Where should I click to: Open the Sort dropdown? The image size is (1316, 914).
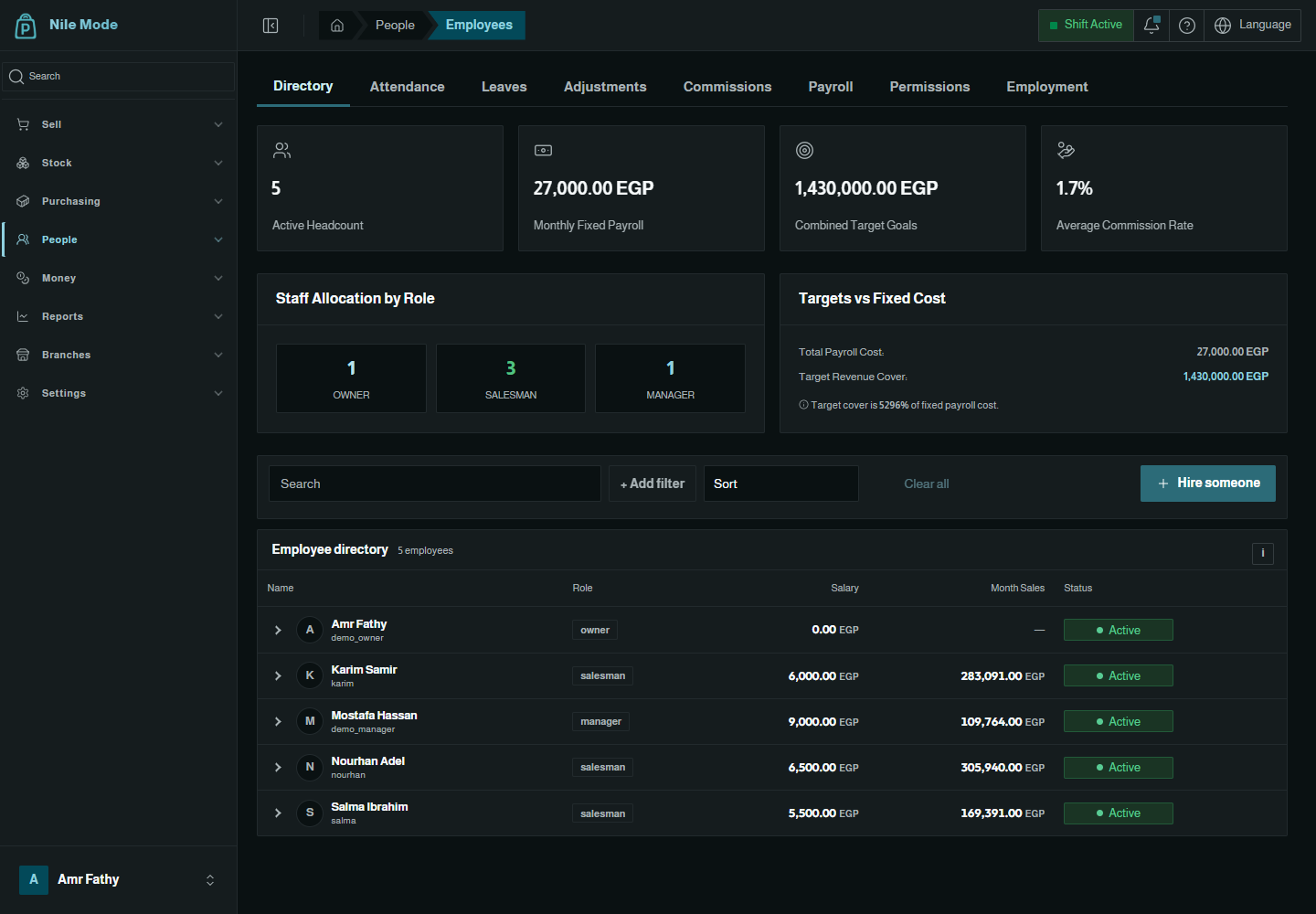tap(781, 484)
